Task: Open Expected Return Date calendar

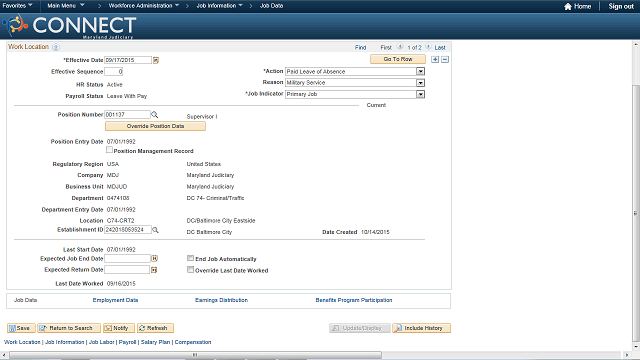Action: click(154, 270)
